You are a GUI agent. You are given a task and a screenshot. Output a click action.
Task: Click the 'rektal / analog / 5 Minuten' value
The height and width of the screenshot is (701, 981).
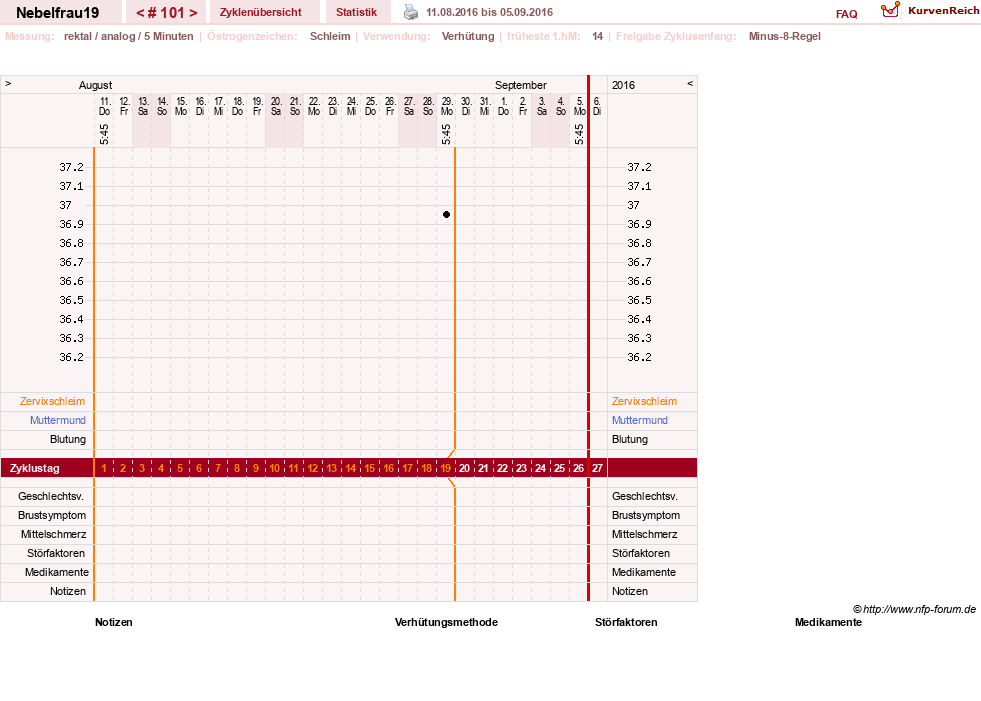tap(128, 36)
